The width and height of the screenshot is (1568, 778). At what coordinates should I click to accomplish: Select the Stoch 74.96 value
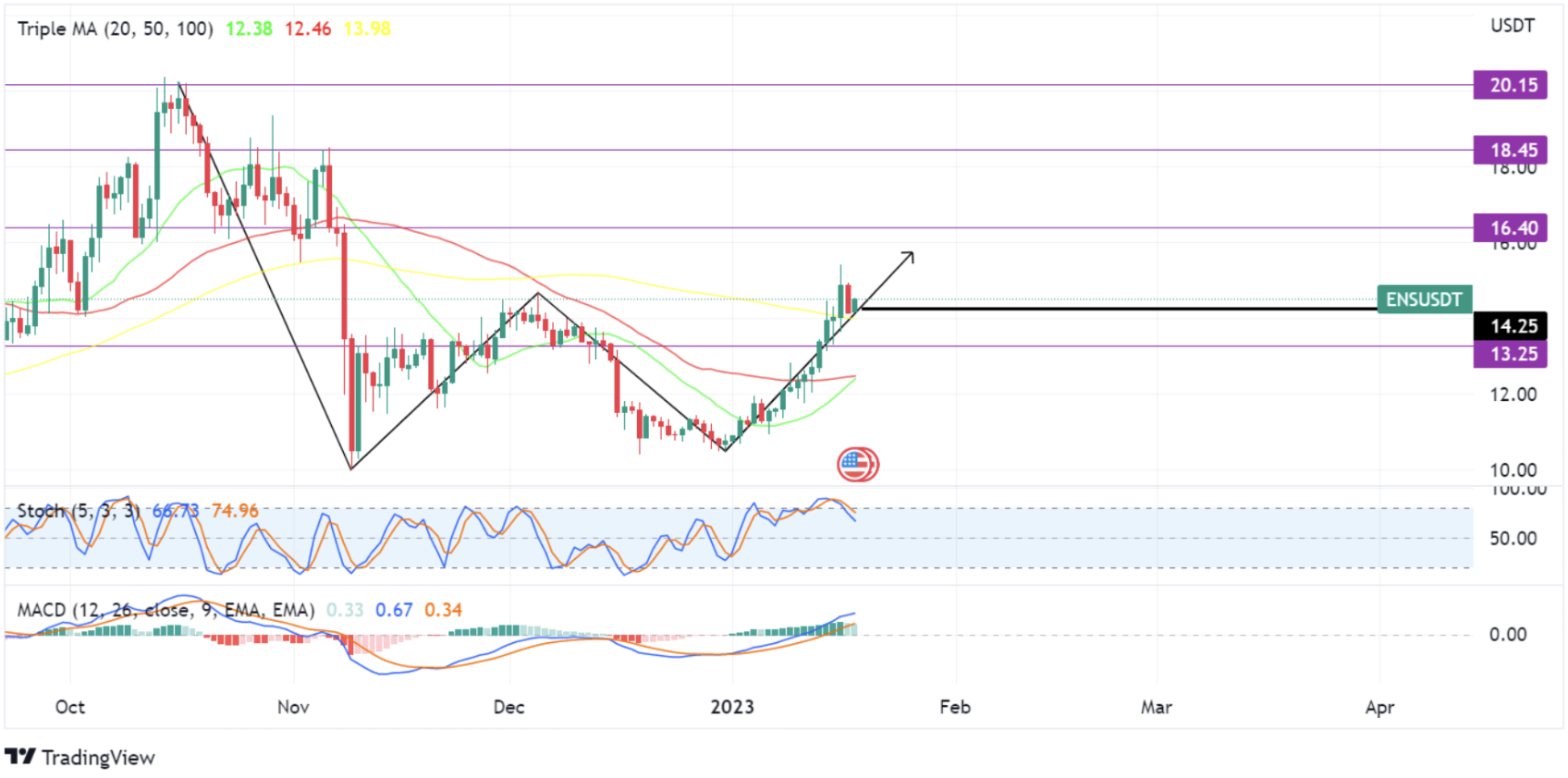[x=235, y=511]
